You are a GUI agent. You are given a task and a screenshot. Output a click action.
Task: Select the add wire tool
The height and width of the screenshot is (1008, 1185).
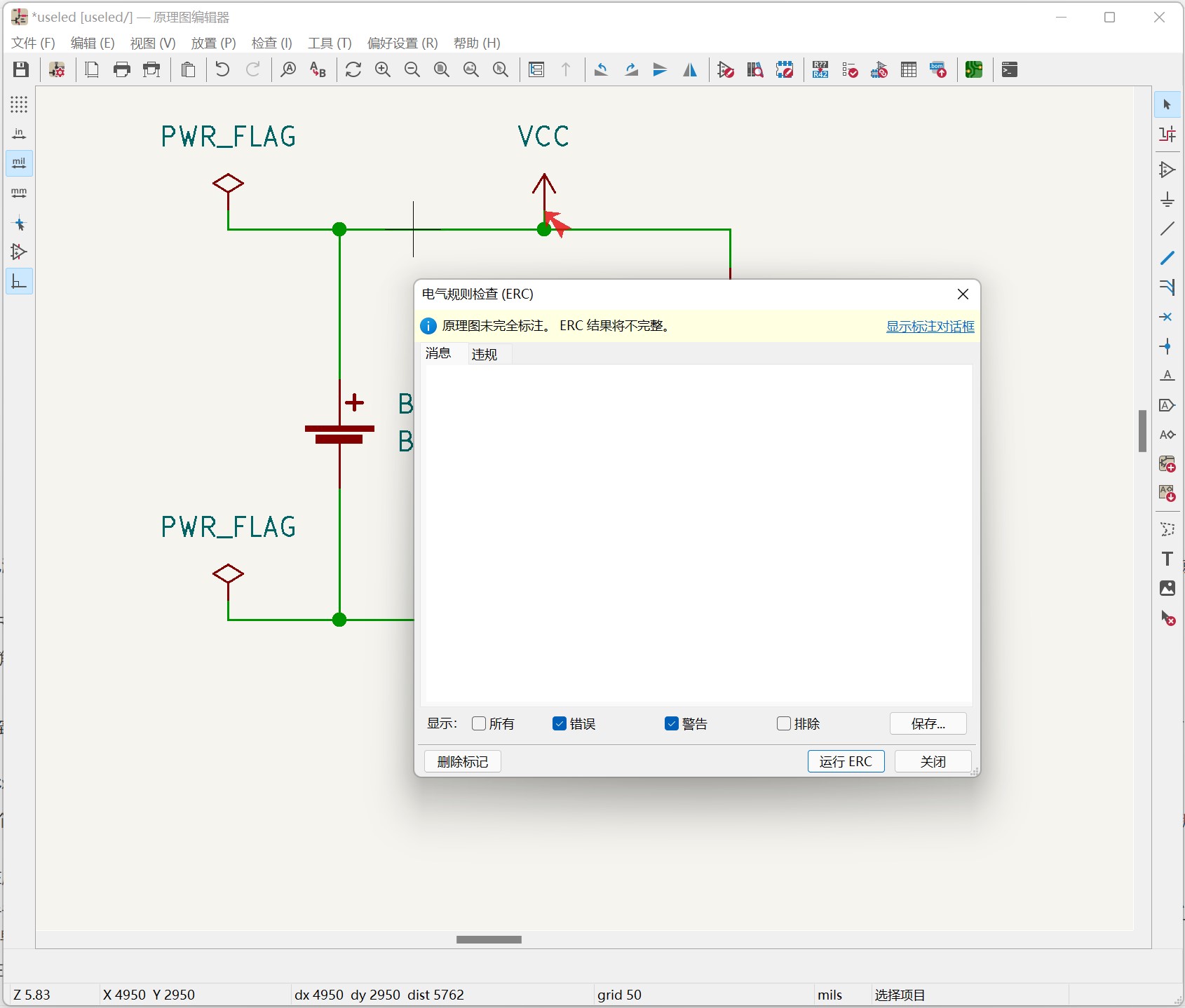pyautogui.click(x=1167, y=229)
